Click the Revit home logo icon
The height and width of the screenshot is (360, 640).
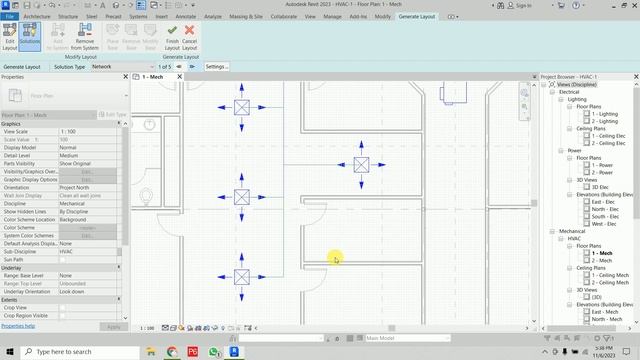point(5,5)
